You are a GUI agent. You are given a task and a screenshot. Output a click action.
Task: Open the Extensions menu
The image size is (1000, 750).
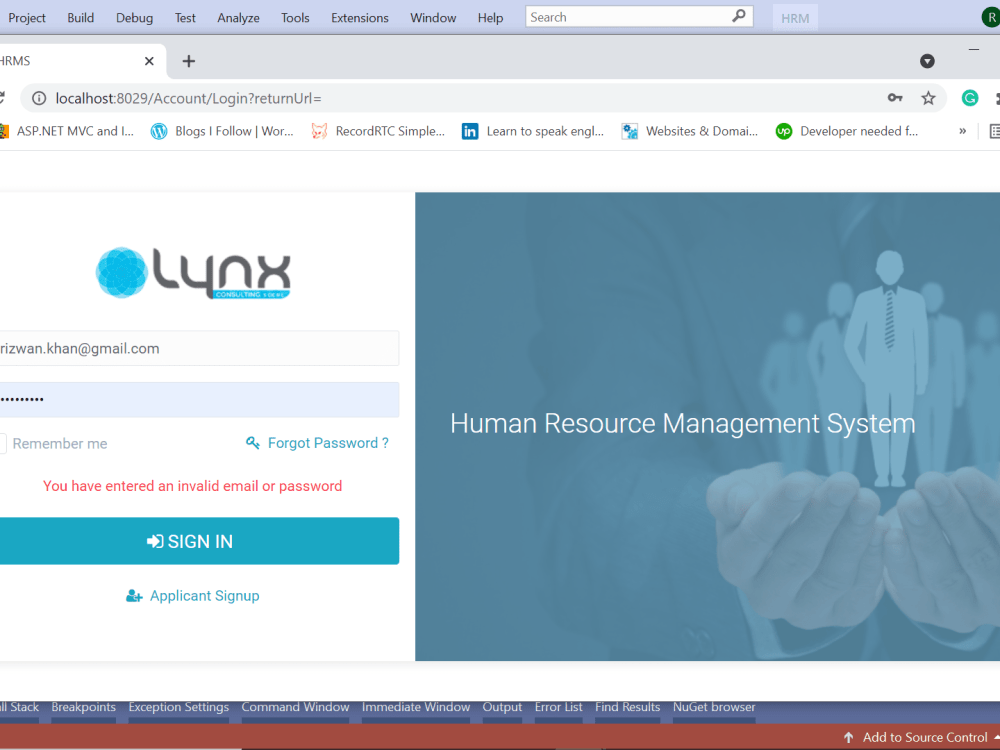tap(360, 18)
